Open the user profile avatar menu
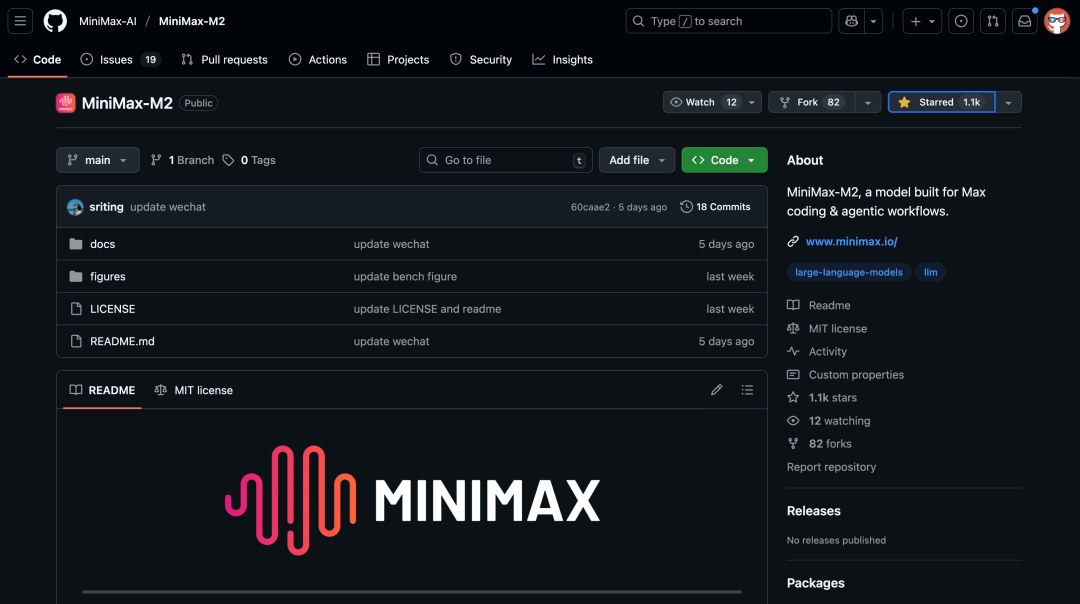Viewport: 1080px width, 604px height. (1057, 21)
